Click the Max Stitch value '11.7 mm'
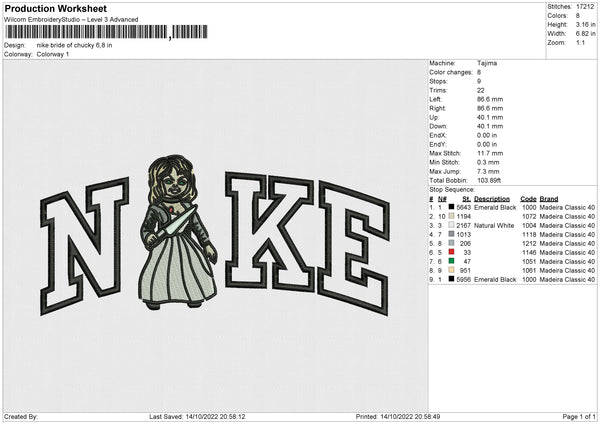 coord(490,153)
